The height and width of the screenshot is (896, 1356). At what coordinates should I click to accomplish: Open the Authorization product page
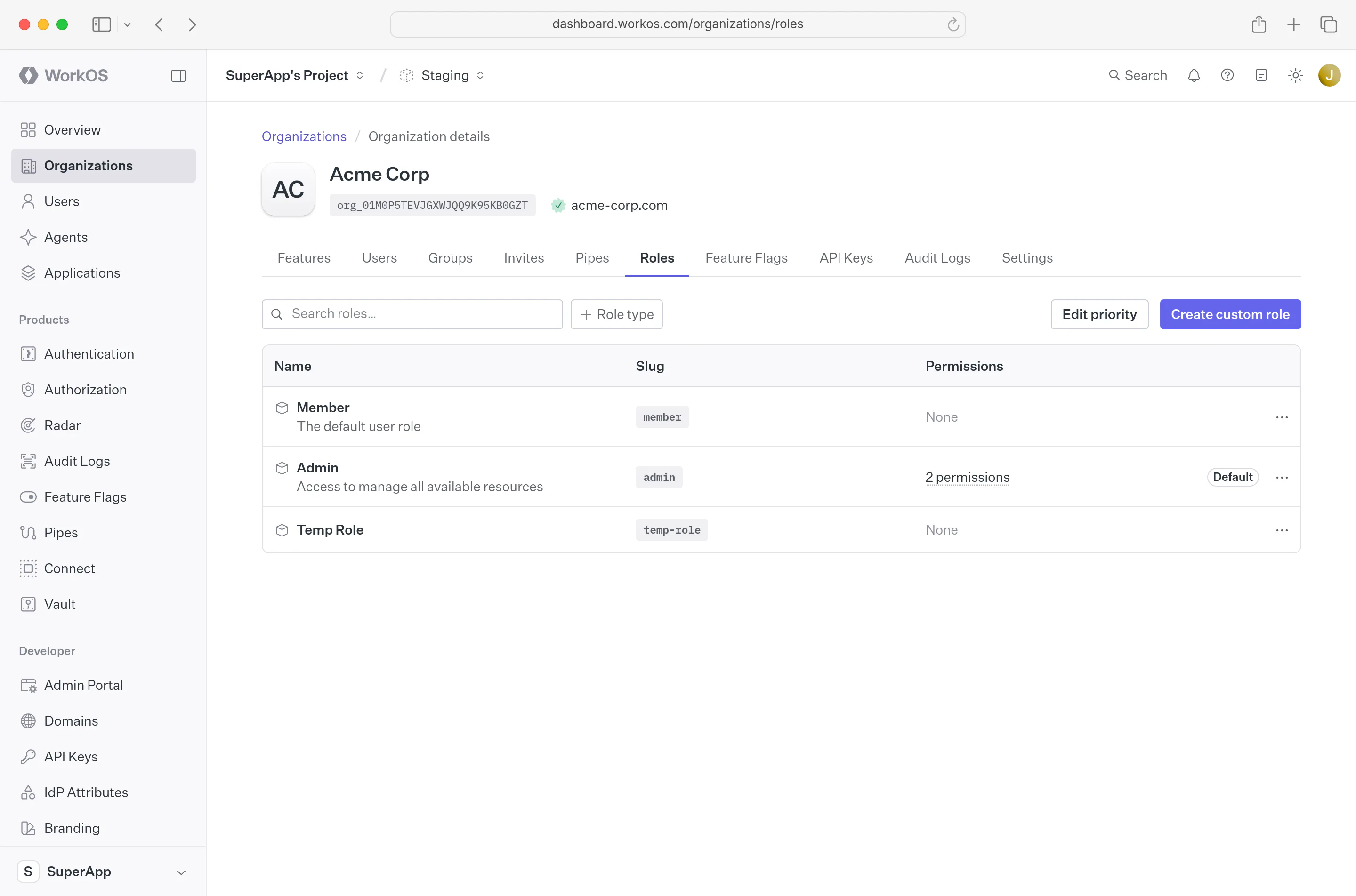(x=104, y=390)
